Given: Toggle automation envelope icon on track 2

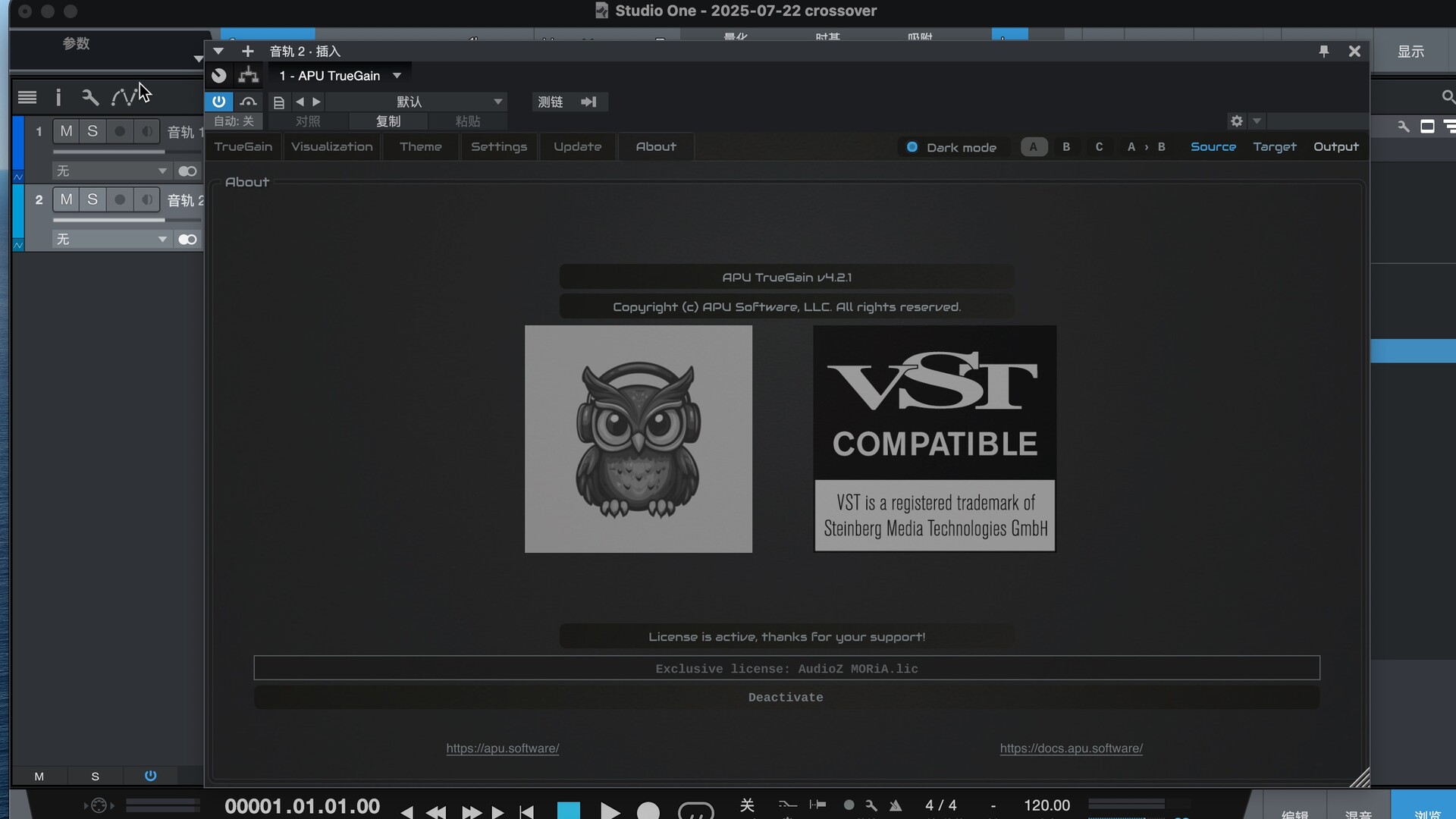Looking at the screenshot, I should point(18,245).
